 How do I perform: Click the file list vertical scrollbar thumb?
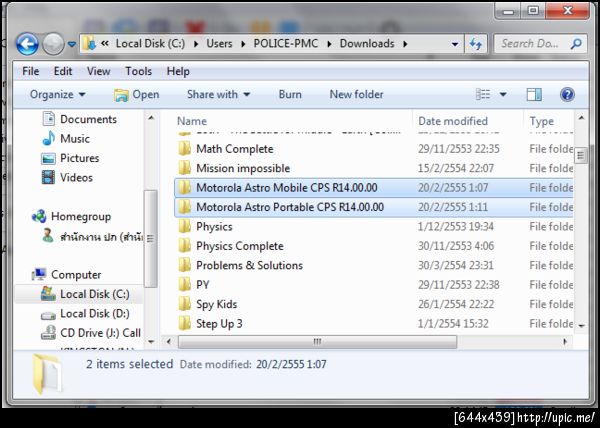(x=581, y=155)
